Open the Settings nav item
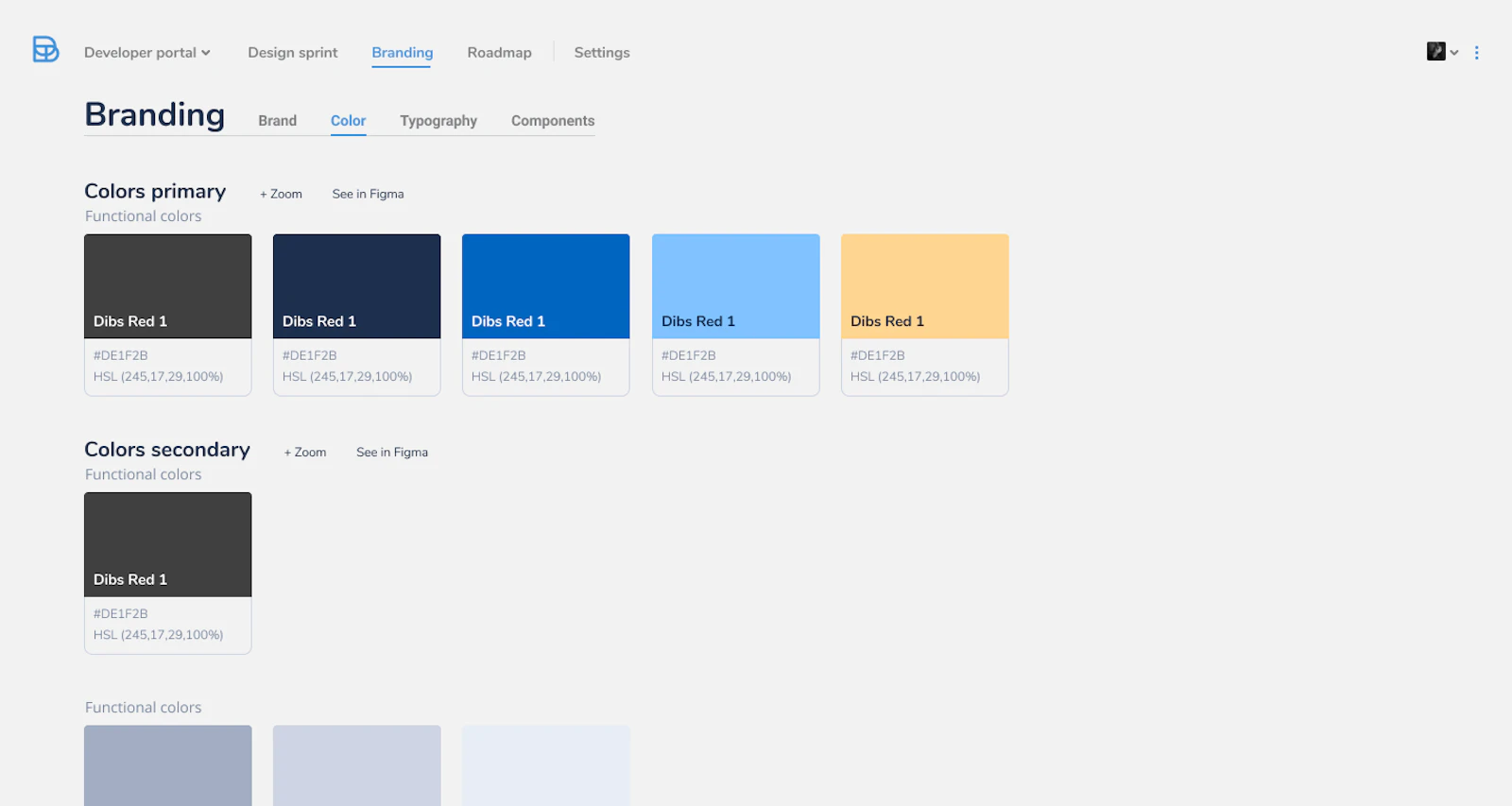This screenshot has width=1512, height=806. [602, 53]
